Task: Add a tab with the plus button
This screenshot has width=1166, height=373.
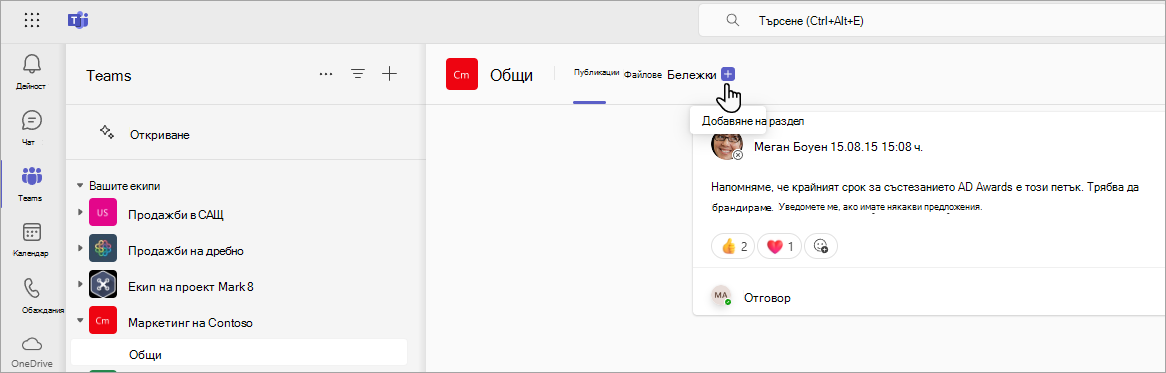Action: (x=728, y=74)
